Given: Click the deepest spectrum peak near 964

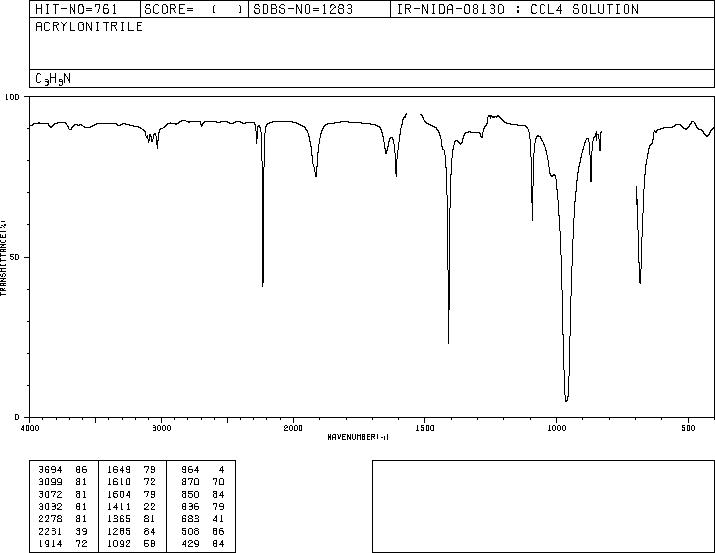Looking at the screenshot, I should 566,400.
